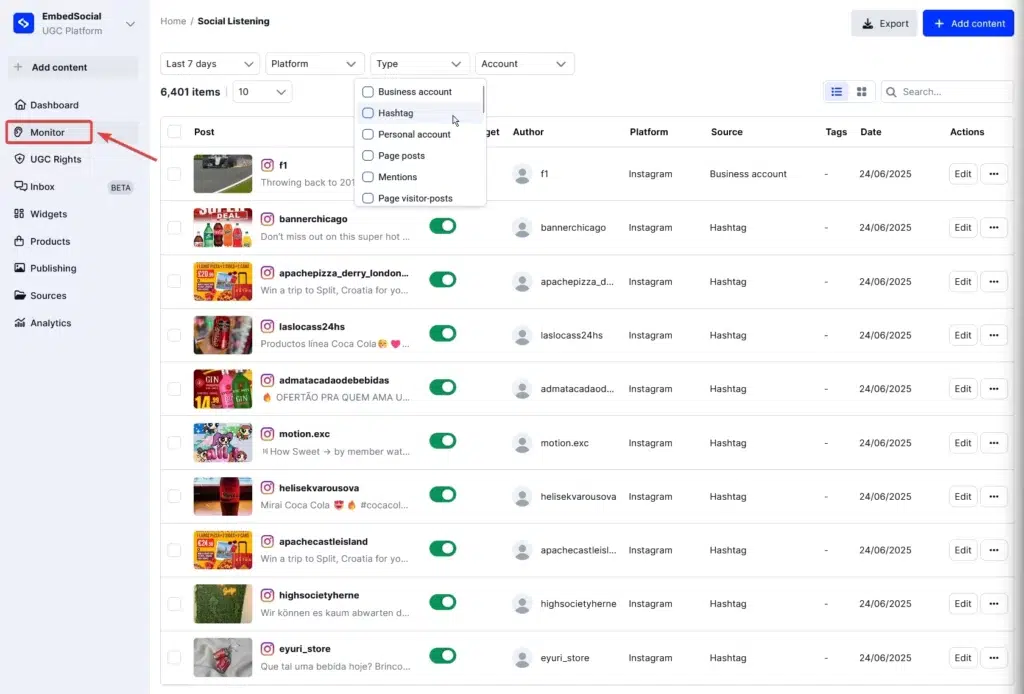Navigate to Widgets in sidebar
The height and width of the screenshot is (694, 1024).
click(48, 214)
